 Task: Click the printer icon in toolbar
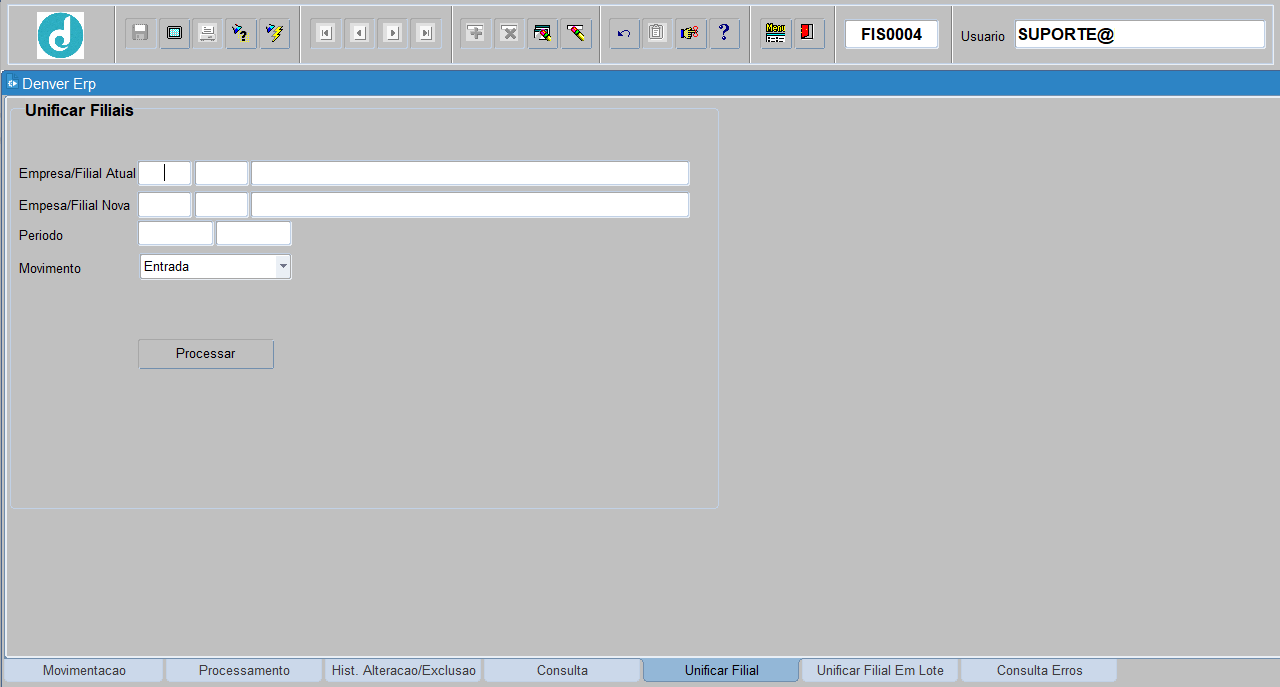point(208,33)
